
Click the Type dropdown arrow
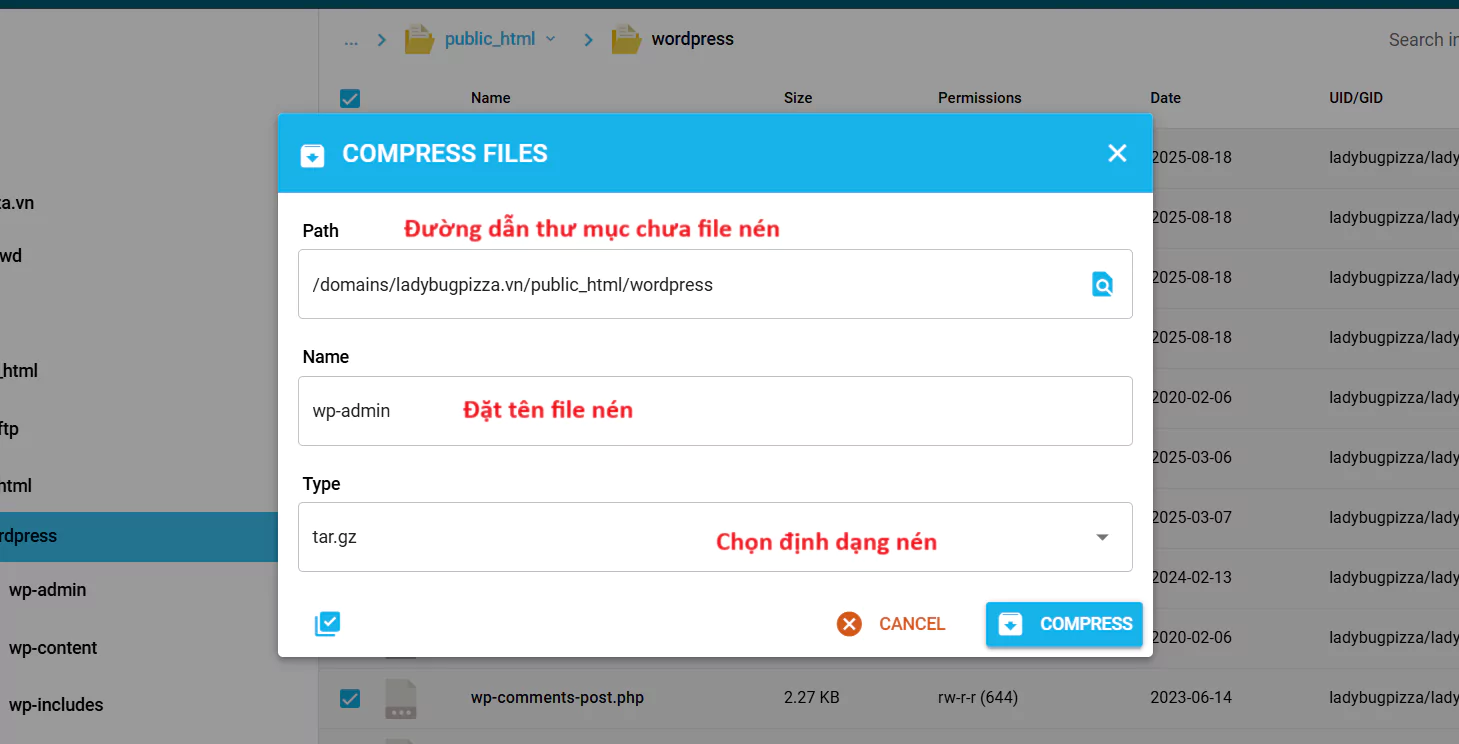pyautogui.click(x=1102, y=537)
